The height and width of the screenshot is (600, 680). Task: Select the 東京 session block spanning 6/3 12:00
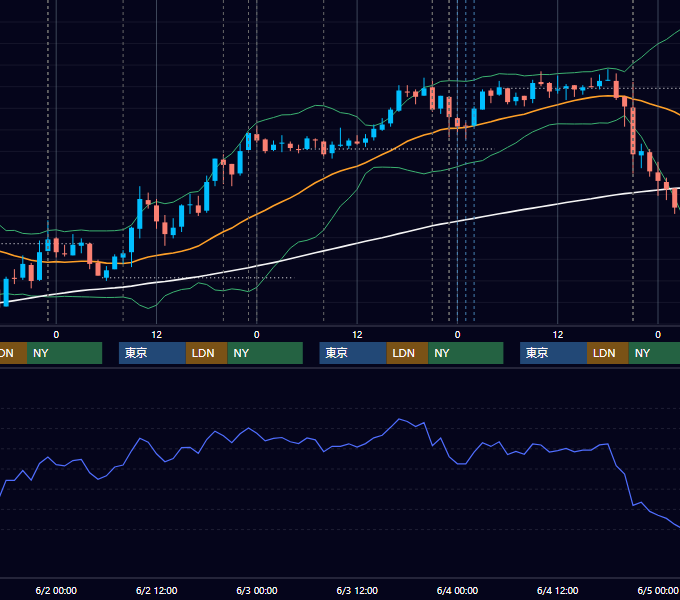[353, 353]
